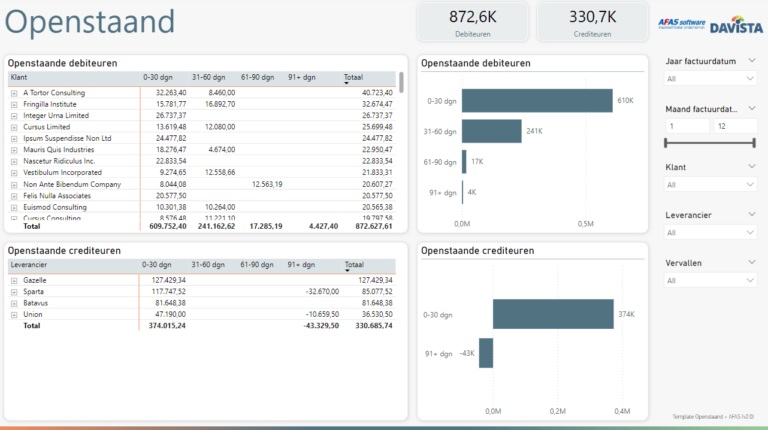Screen dimensions: 768x430
Task: Click right handle of the month slider
Action: 754,143
